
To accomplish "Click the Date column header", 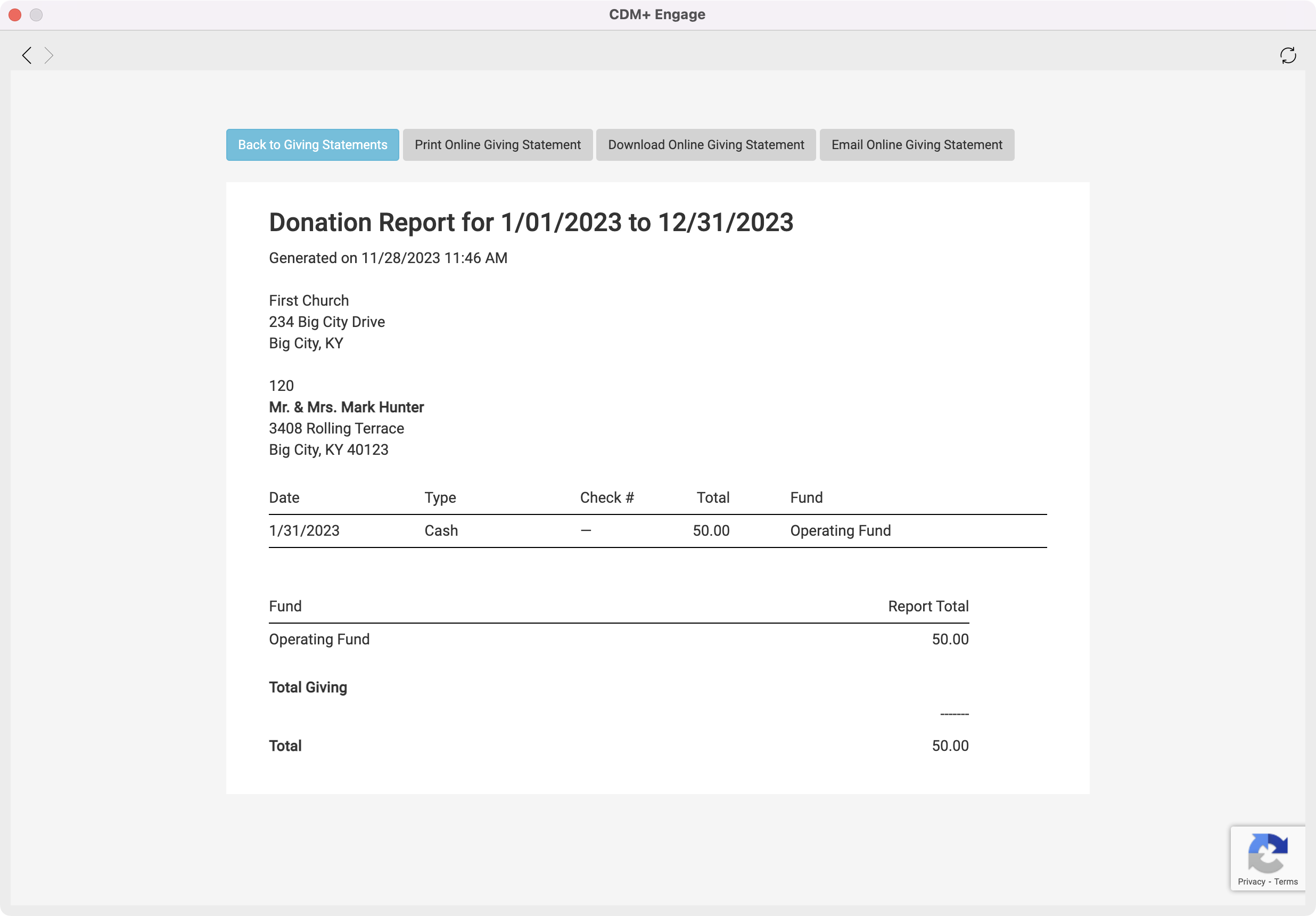I will [284, 497].
